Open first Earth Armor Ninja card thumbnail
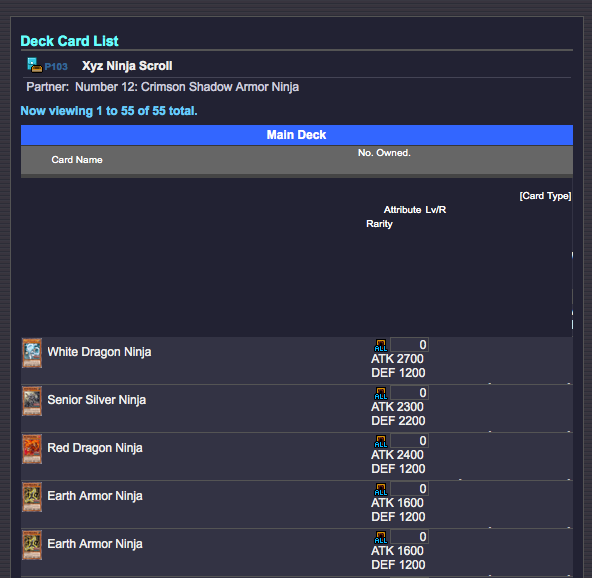The image size is (592, 578). pyautogui.click(x=32, y=497)
